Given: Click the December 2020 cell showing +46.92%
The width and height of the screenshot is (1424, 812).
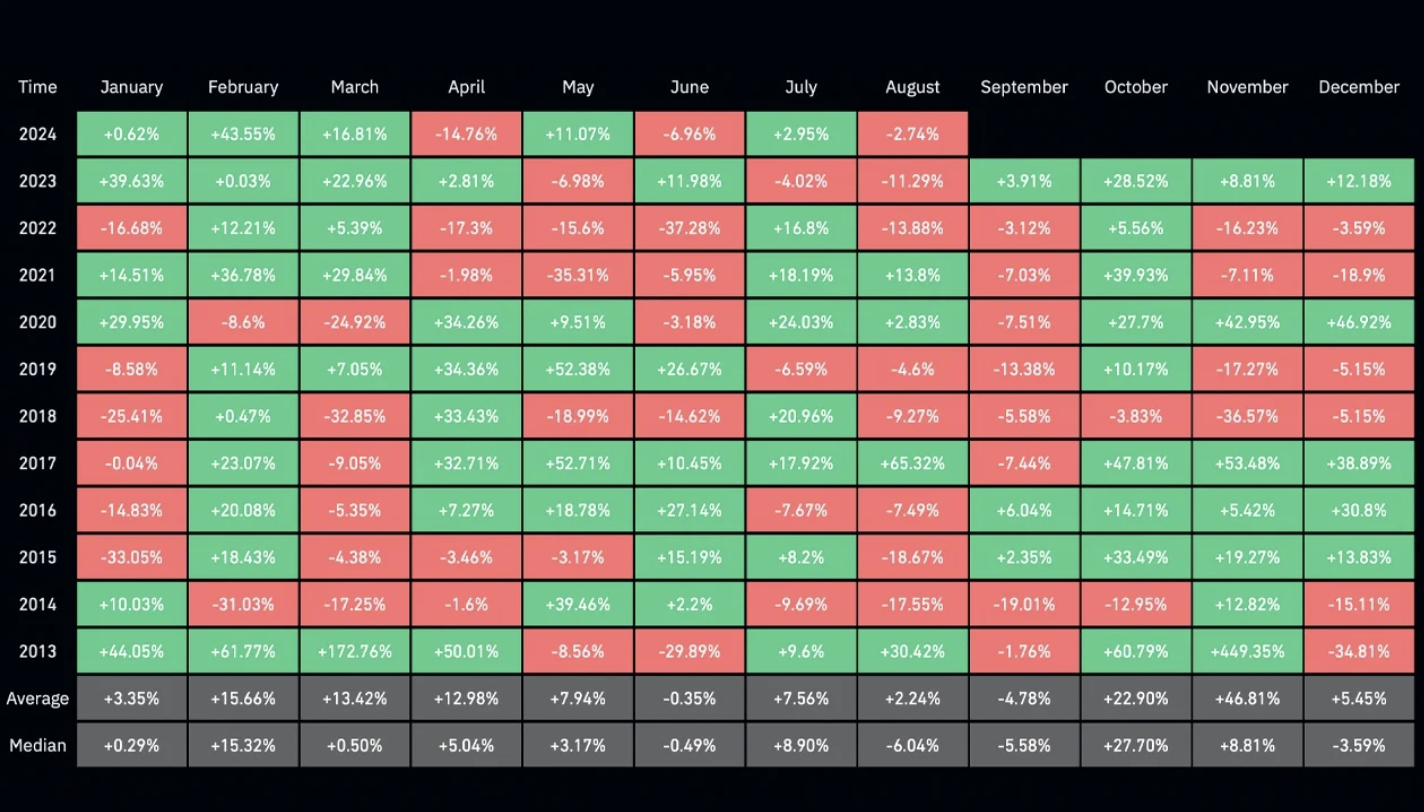Looking at the screenshot, I should tap(1359, 322).
